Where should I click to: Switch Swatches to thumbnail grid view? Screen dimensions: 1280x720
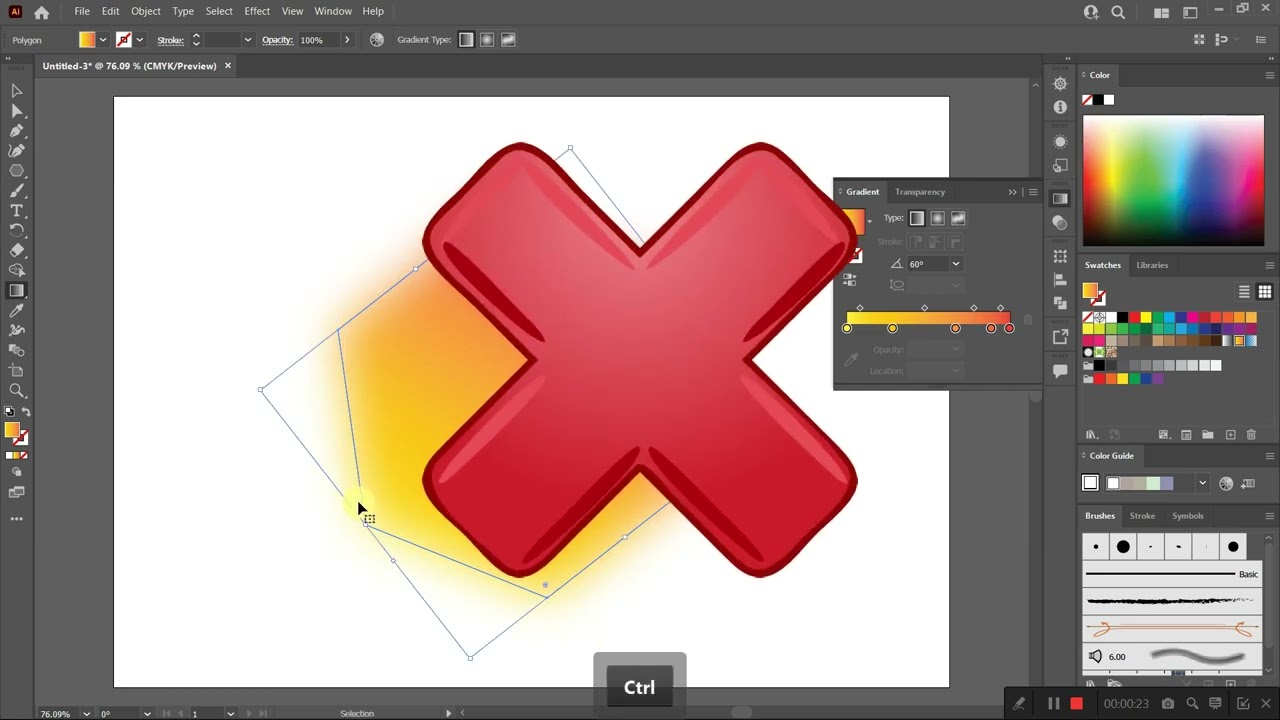[x=1265, y=292]
